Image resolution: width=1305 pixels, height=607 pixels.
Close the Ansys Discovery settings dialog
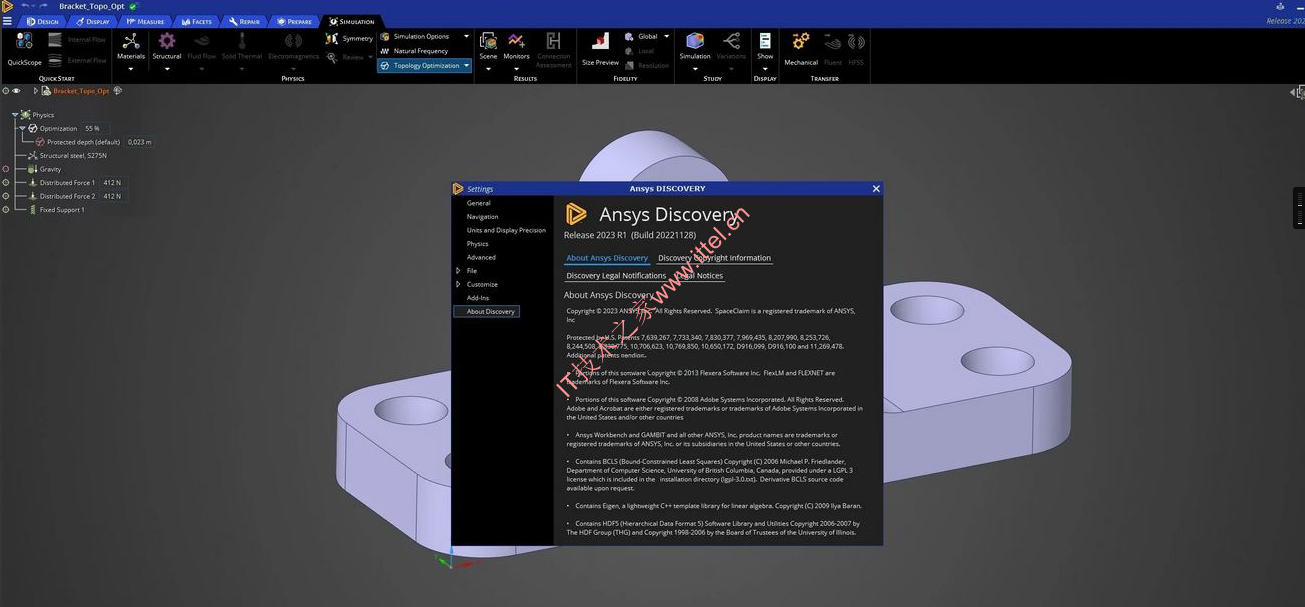(876, 188)
